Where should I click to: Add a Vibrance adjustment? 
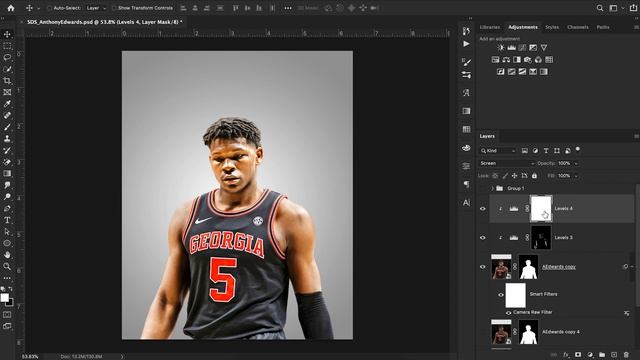pos(544,48)
